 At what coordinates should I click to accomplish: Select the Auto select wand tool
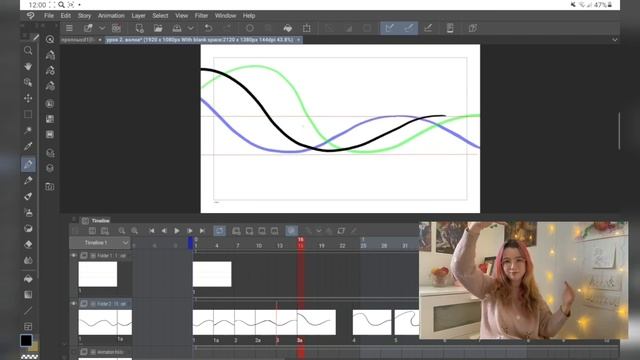[28, 130]
